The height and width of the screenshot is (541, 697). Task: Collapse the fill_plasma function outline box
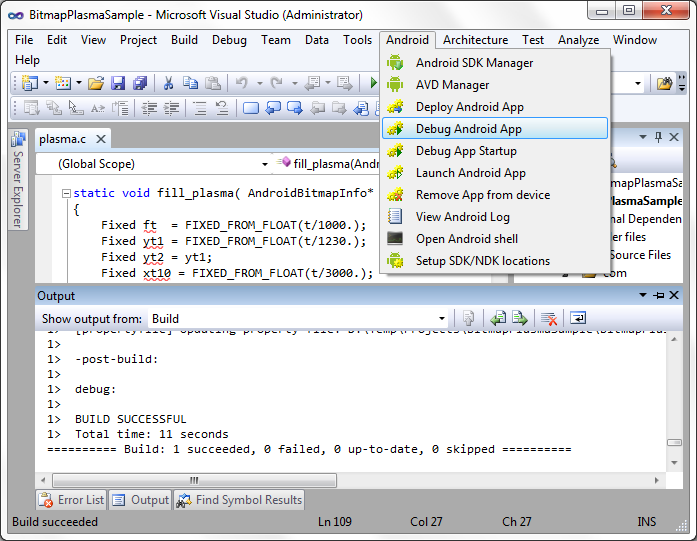click(67, 193)
